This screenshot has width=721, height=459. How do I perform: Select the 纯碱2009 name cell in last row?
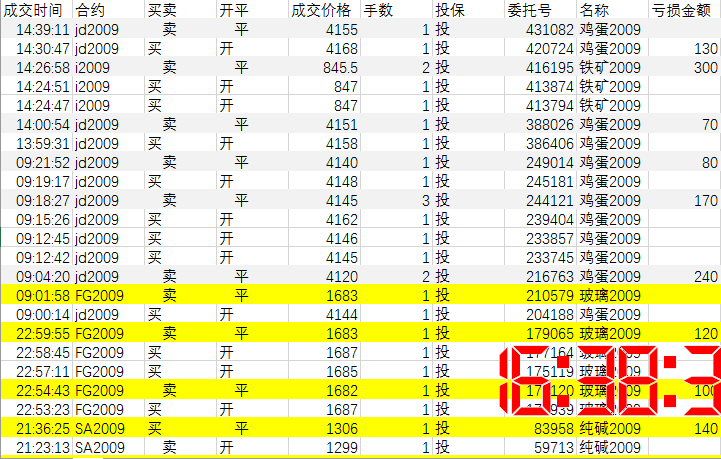coord(610,447)
